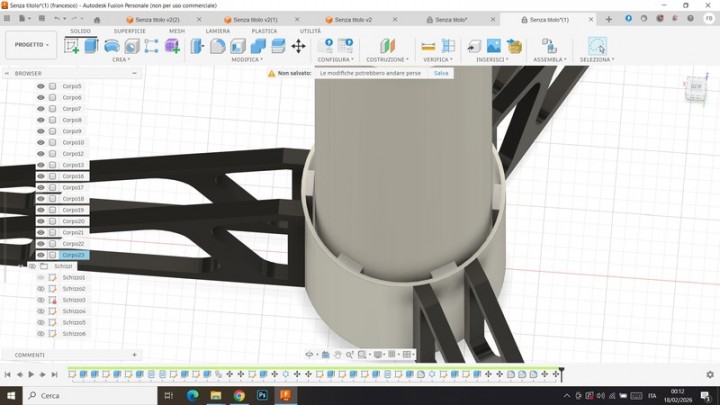Click the Move/Copy arrows tool icon
This screenshot has width=720, height=405.
[x=298, y=46]
